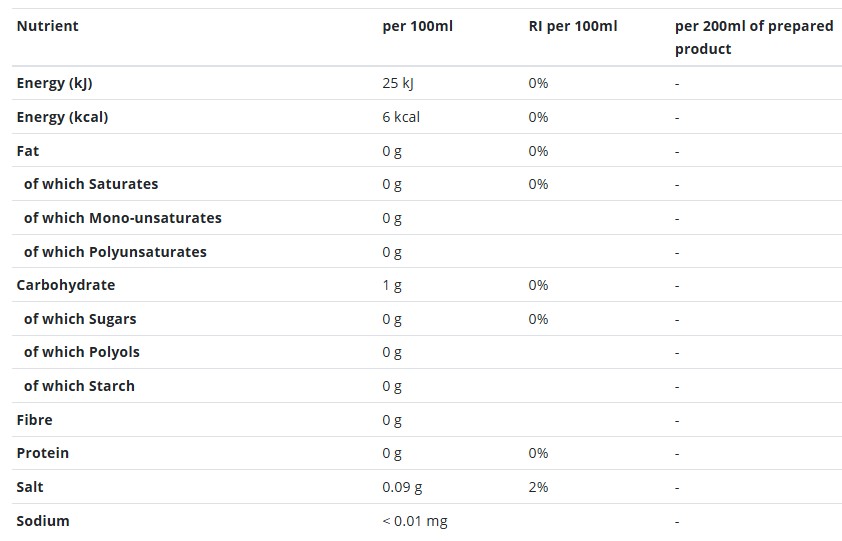Click the Energy (kJ) row label
Image resolution: width=842 pixels, height=541 pixels.
click(54, 83)
